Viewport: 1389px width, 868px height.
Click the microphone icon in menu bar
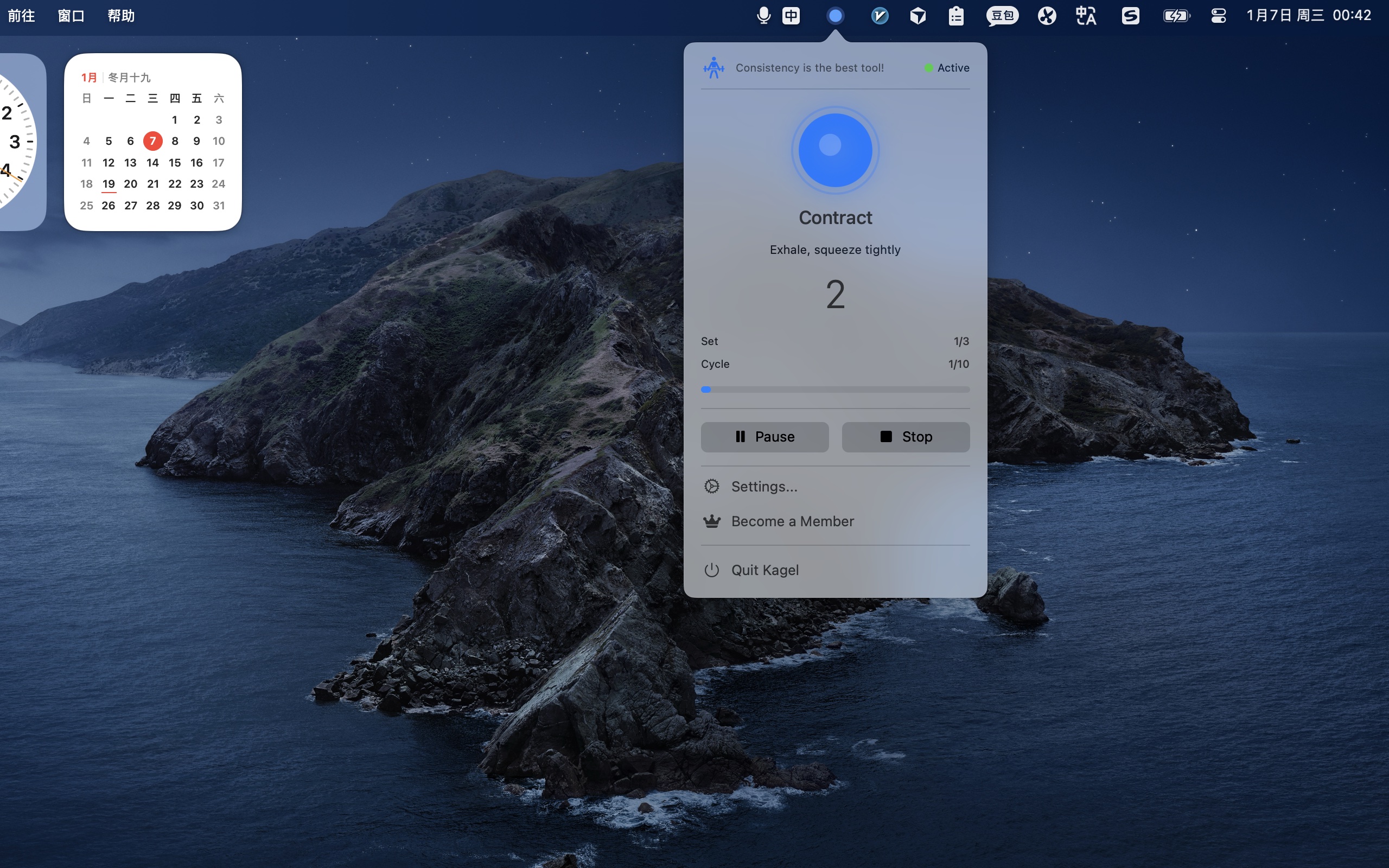pyautogui.click(x=763, y=16)
